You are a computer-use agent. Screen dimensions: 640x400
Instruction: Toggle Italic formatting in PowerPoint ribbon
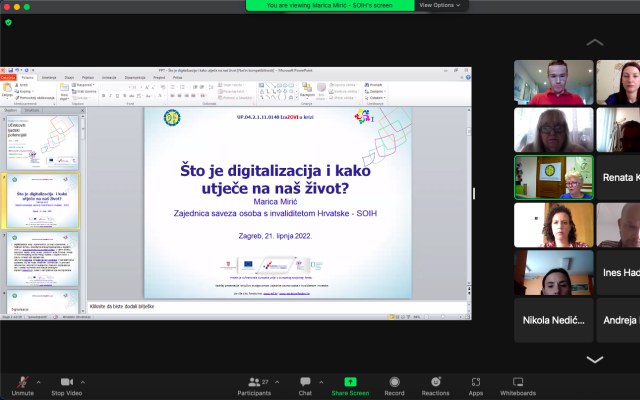click(110, 96)
